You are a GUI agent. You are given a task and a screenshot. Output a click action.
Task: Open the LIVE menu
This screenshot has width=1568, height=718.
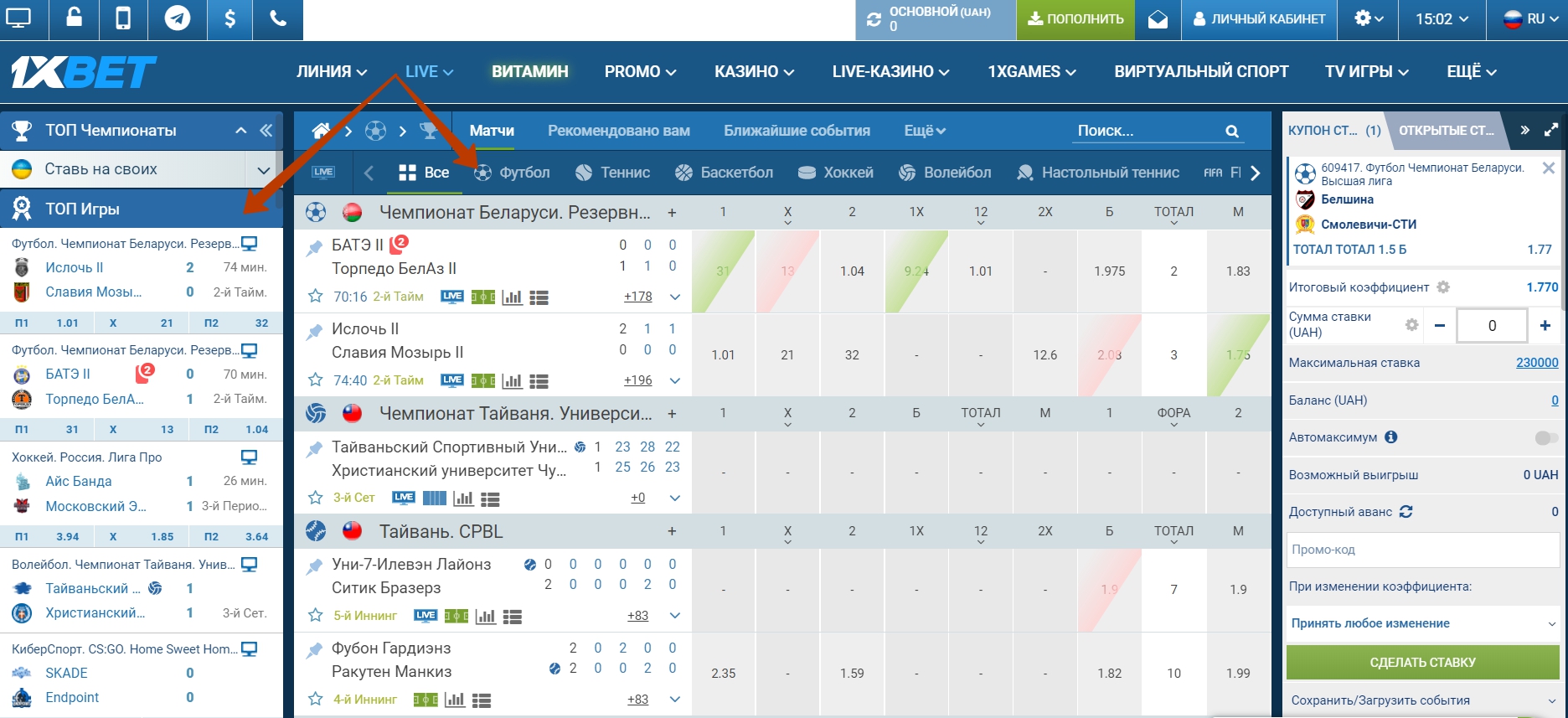(429, 72)
